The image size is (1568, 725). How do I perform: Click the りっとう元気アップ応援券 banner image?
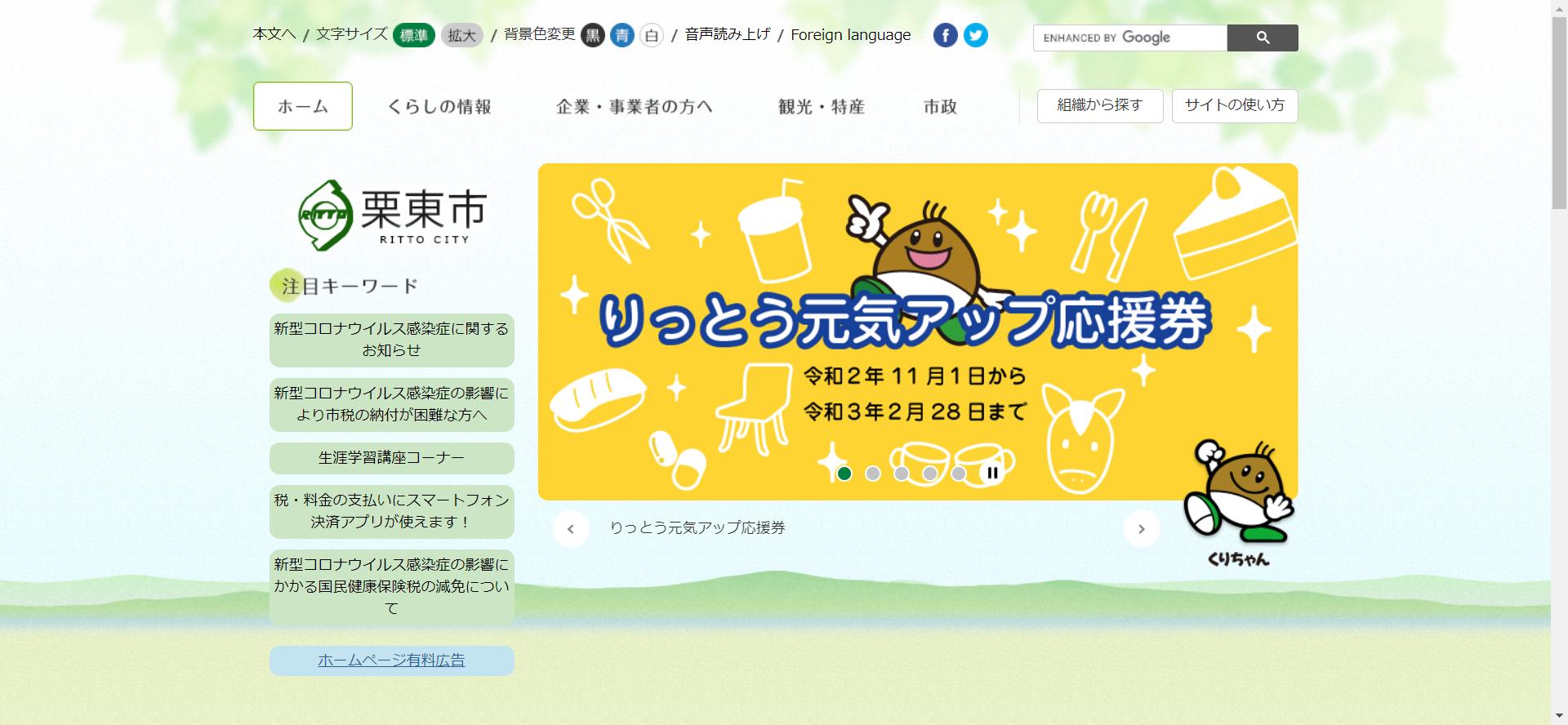918,331
